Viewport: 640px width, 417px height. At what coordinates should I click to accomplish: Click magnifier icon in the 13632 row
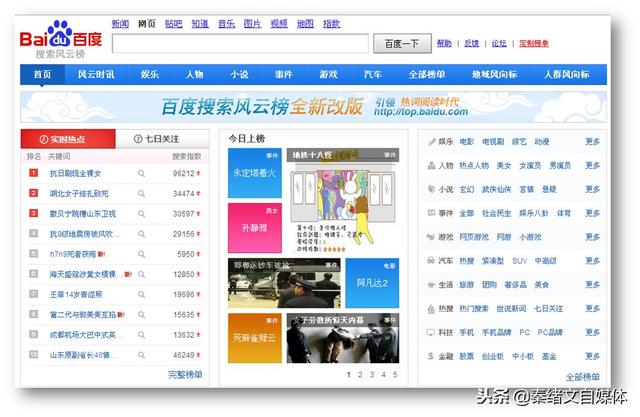pyautogui.click(x=141, y=335)
